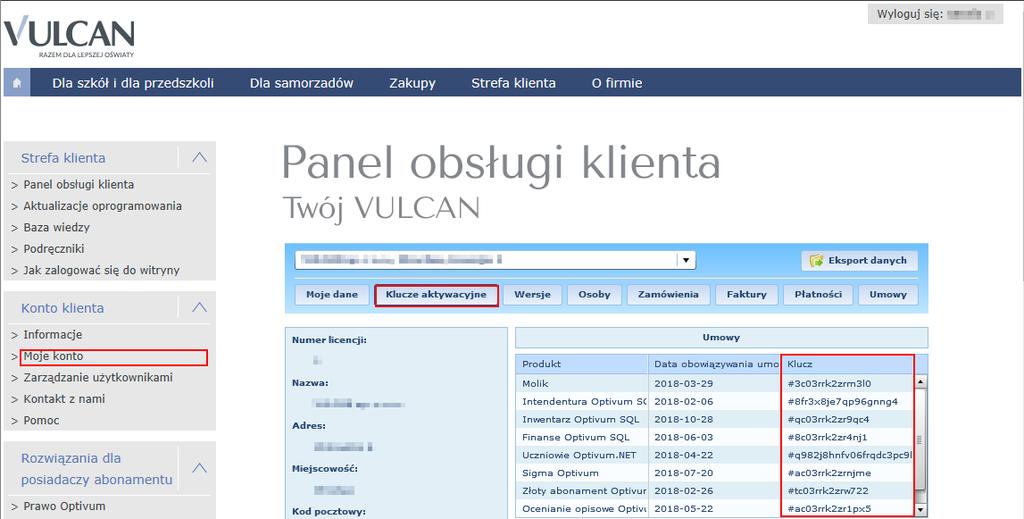Click the Klucz column header
The height and width of the screenshot is (519, 1024).
[x=847, y=364]
